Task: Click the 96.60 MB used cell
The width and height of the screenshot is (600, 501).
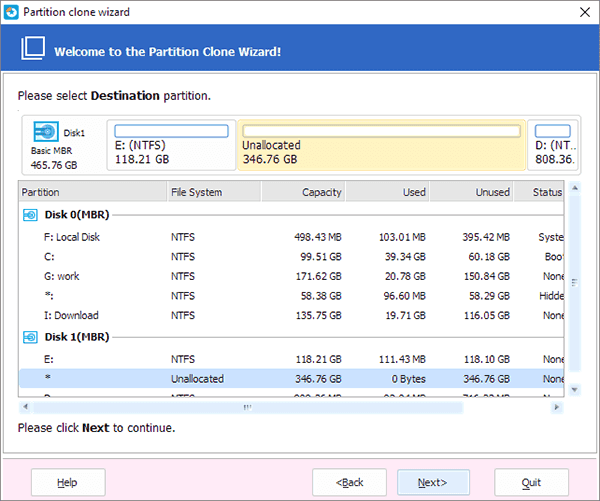Action: pyautogui.click(x=404, y=296)
